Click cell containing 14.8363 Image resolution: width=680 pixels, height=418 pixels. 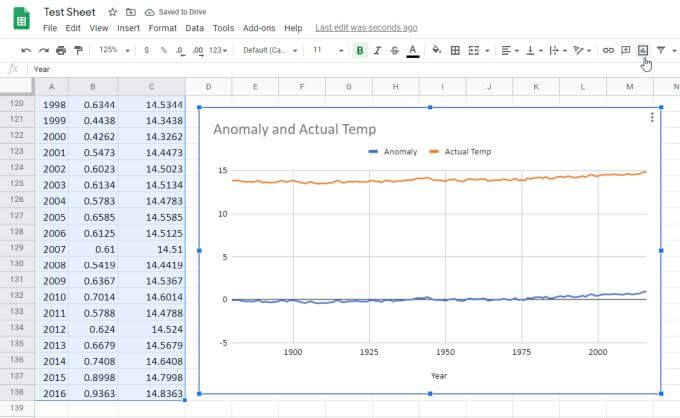[151, 393]
